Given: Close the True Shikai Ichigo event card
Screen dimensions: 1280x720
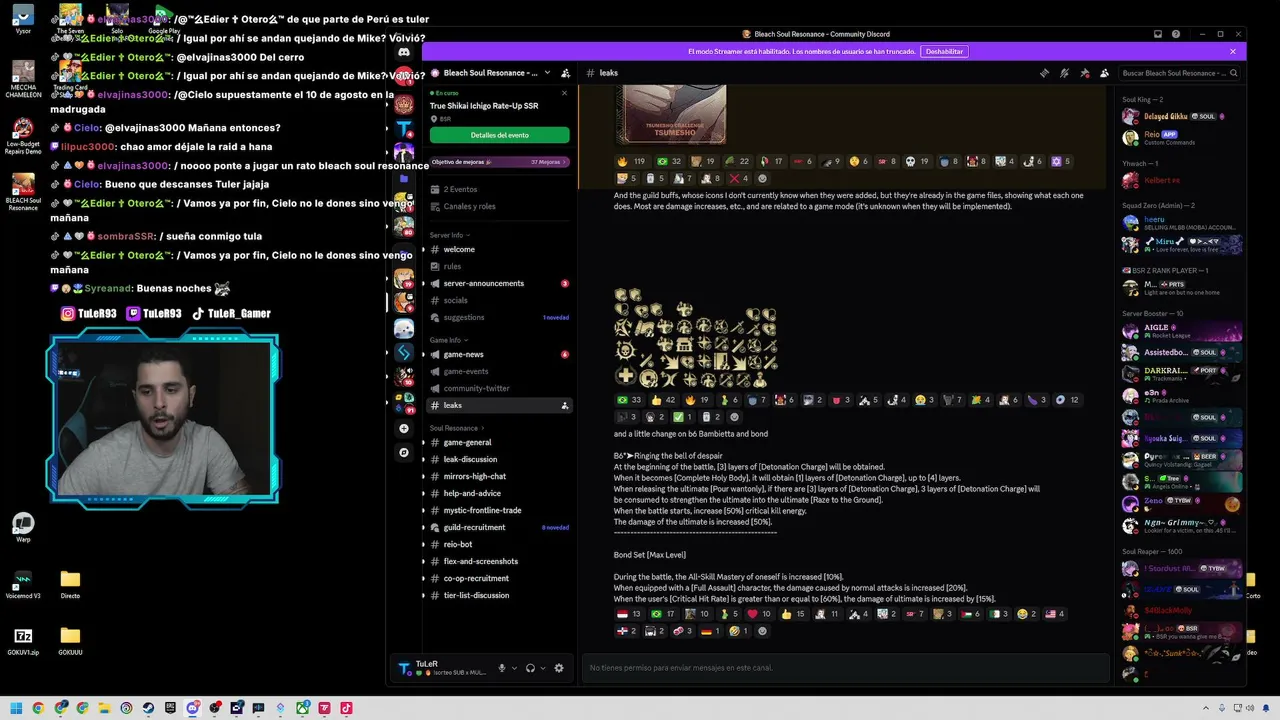Looking at the screenshot, I should pyautogui.click(x=564, y=93).
